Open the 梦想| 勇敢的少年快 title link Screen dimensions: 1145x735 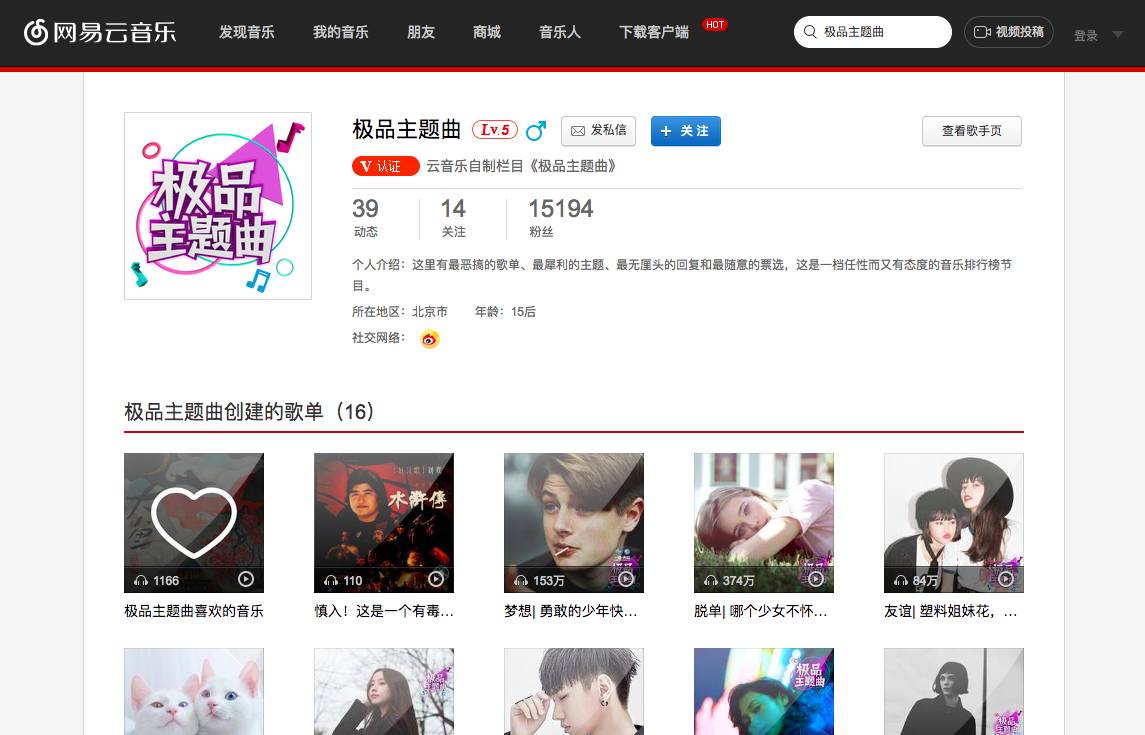(x=570, y=611)
